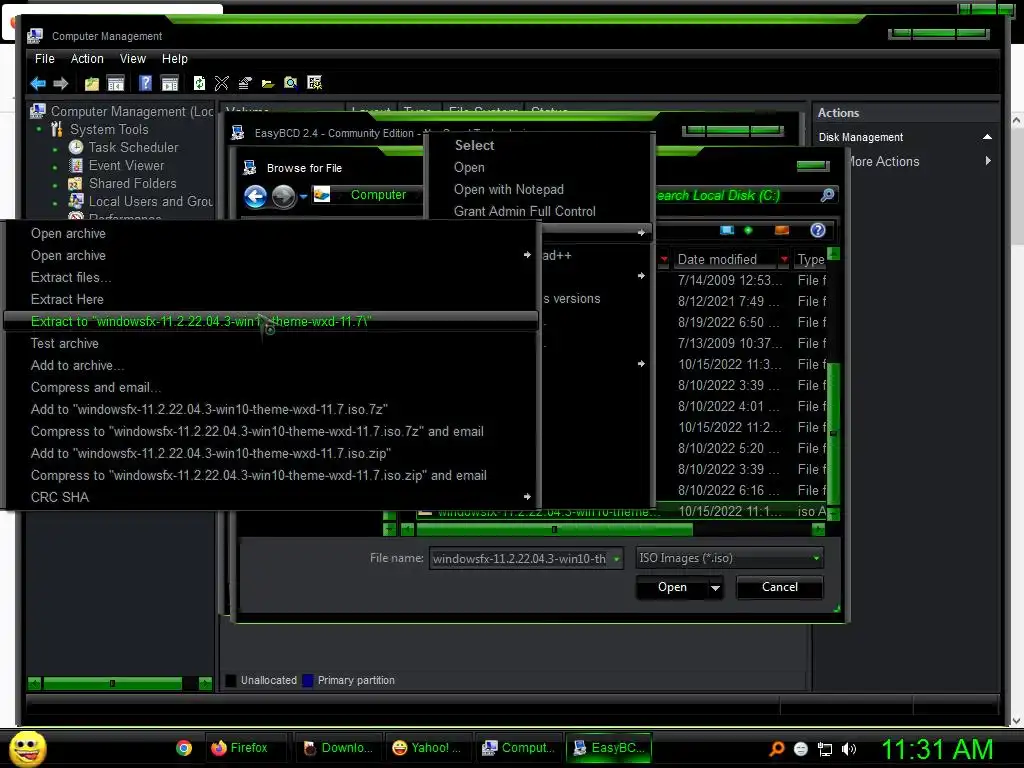This screenshot has width=1024, height=768.
Task: Switch to Comput... taskbar button
Action: click(x=519, y=748)
